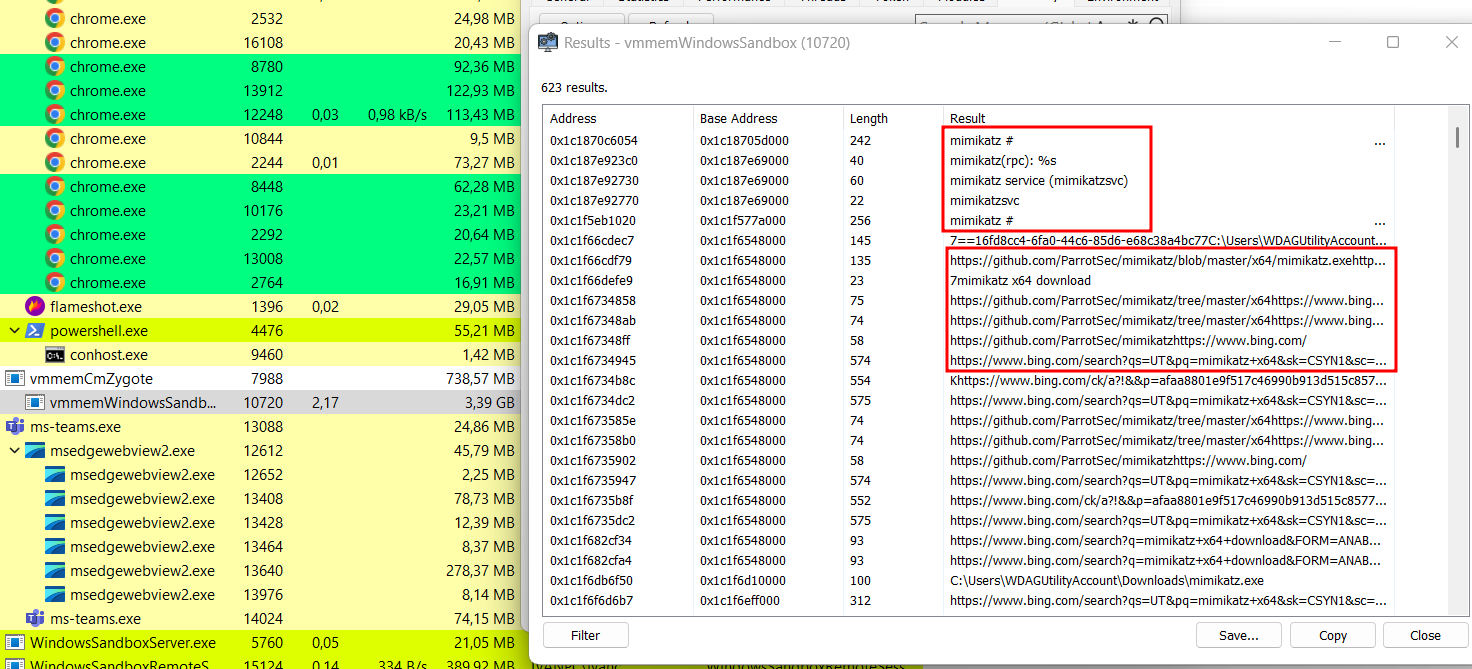Click the msedgewebview2.exe icon for PID 13408
Screen dimensions: 1472x669
tap(55, 499)
